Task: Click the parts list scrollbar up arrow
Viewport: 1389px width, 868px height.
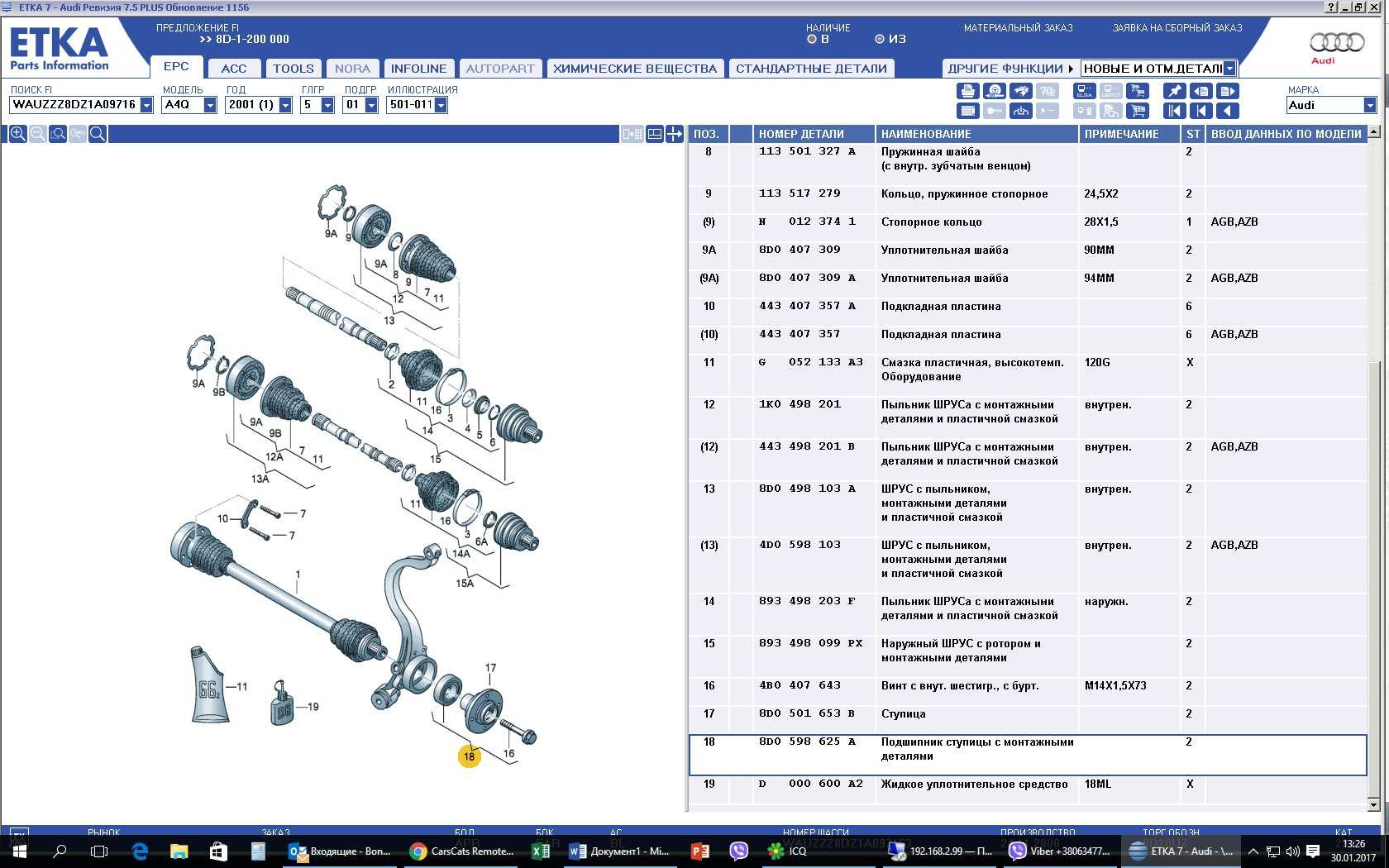Action: point(1374,132)
